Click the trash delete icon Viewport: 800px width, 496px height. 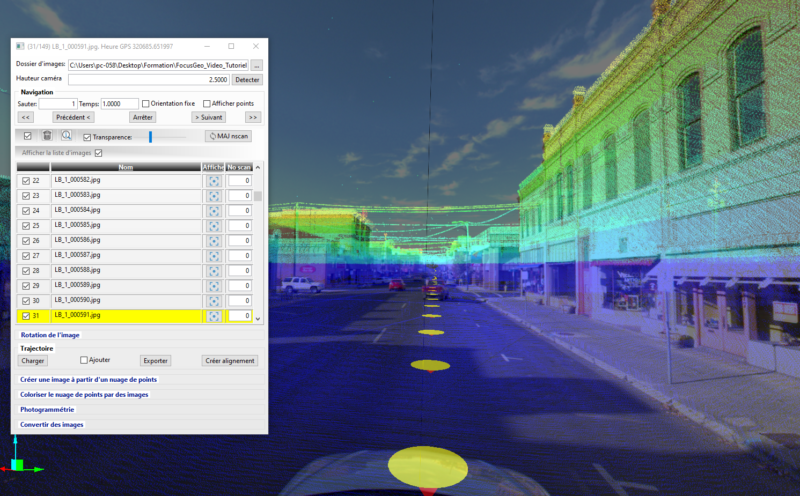pyautogui.click(x=47, y=136)
